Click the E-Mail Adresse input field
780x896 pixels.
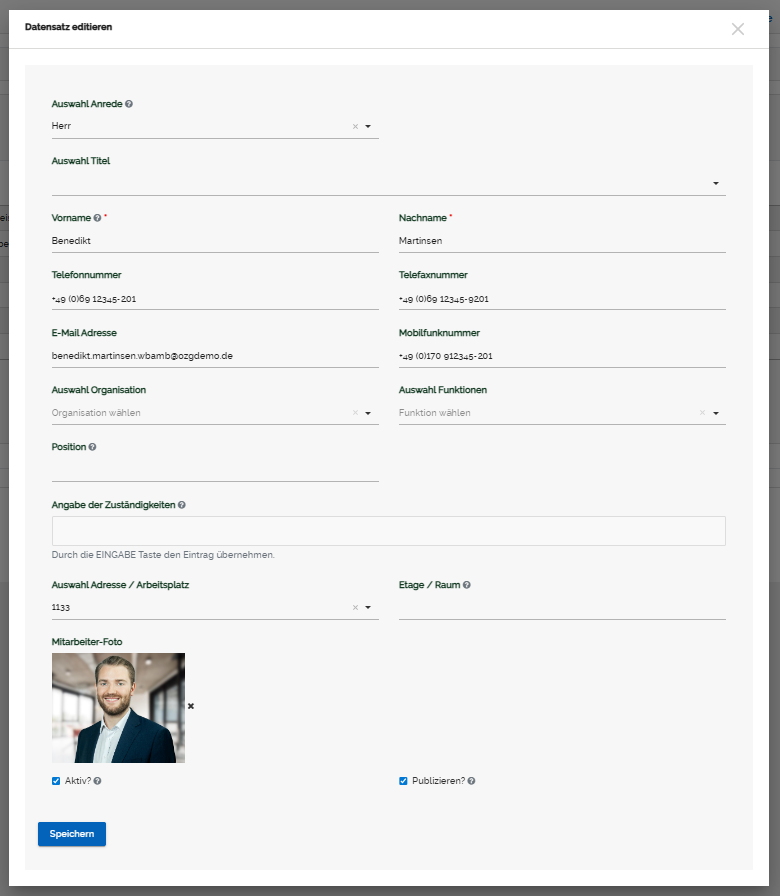[215, 356]
